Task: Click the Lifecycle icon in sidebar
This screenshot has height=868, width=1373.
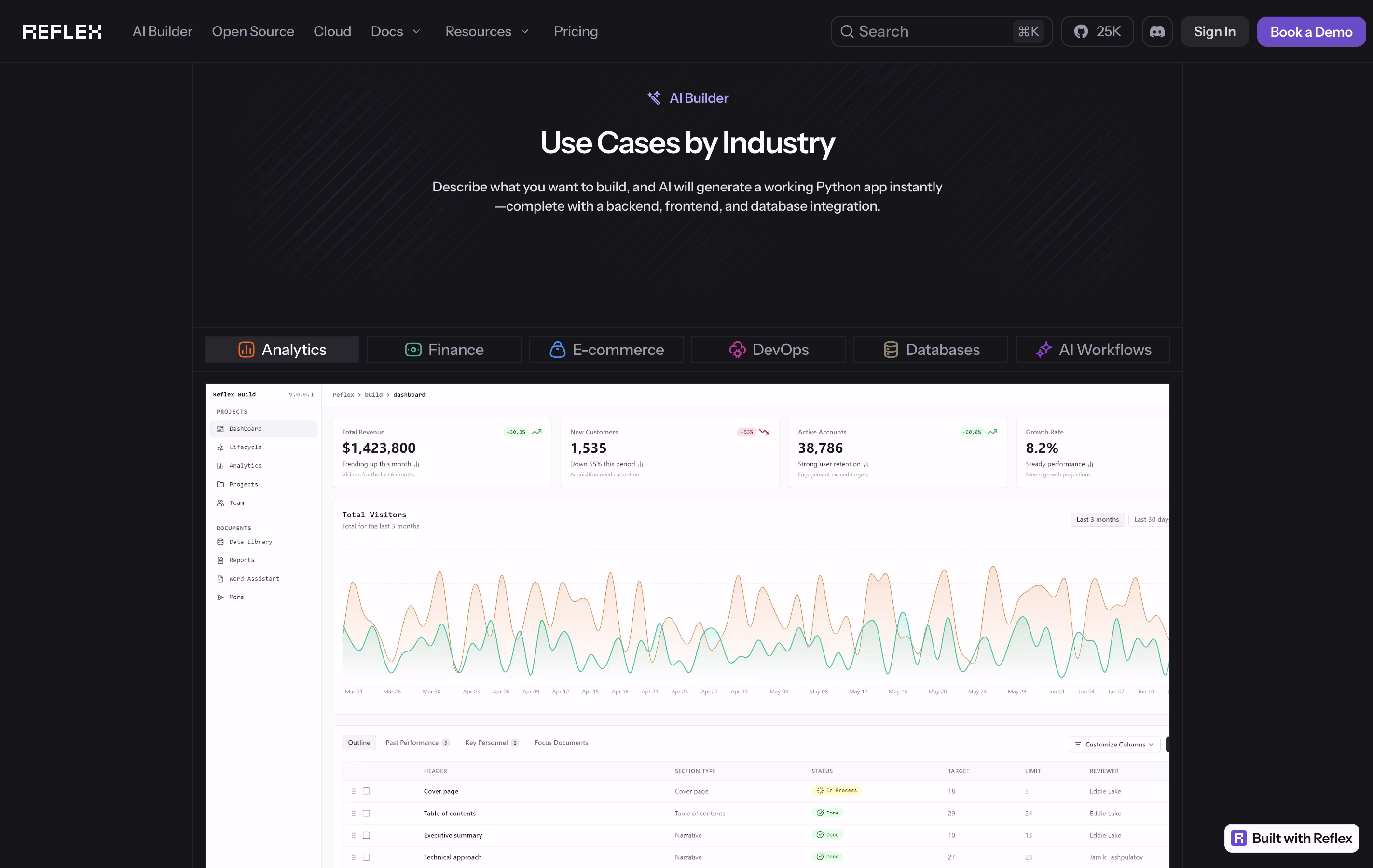Action: coord(220,448)
